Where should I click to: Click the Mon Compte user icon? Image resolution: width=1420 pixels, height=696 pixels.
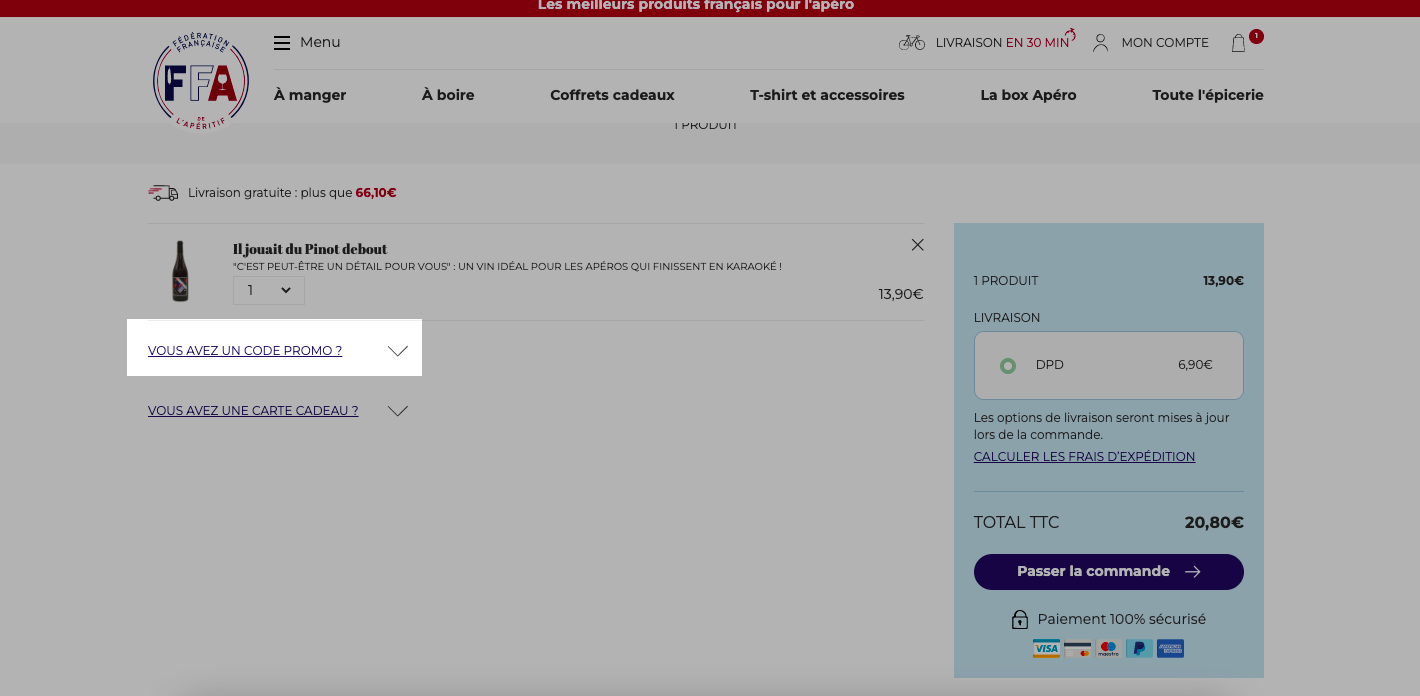pyautogui.click(x=1101, y=43)
